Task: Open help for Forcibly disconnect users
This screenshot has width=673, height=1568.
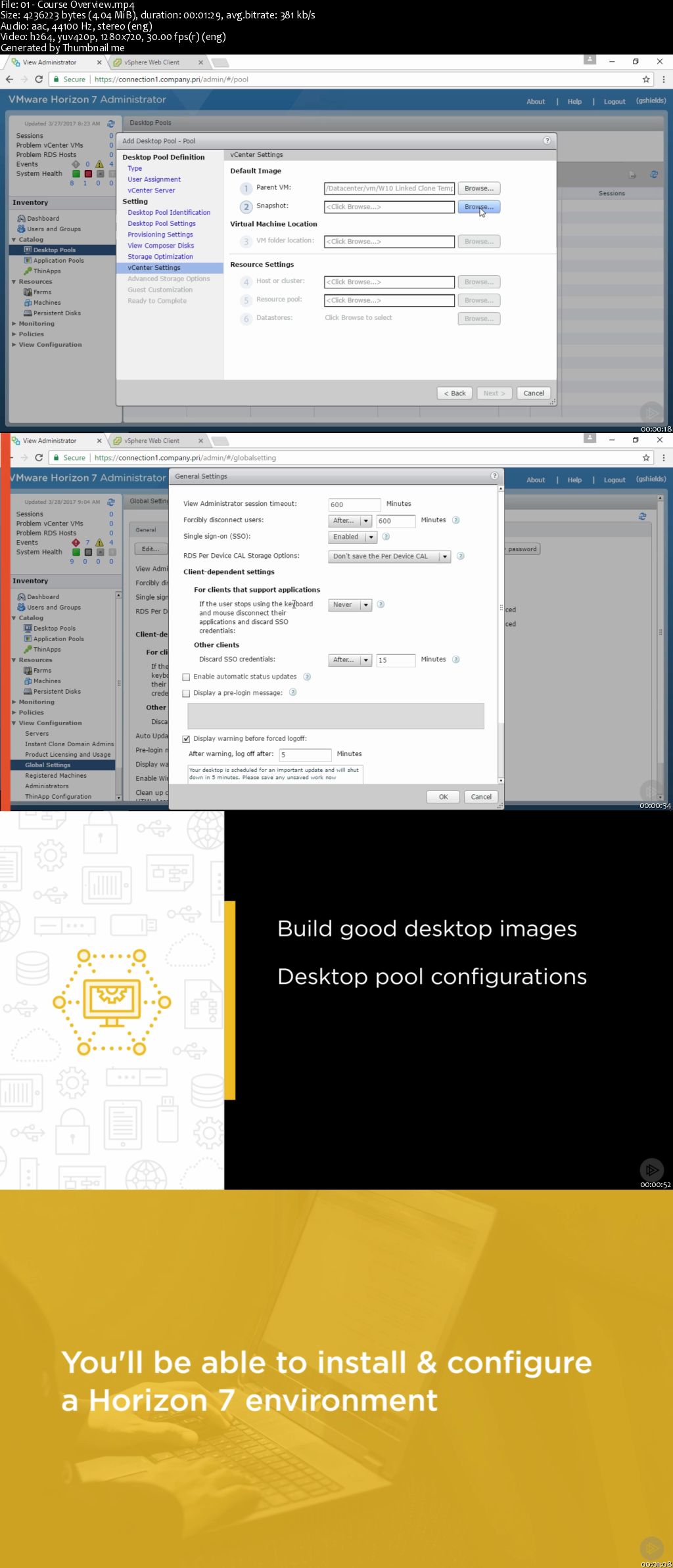Action: point(456,520)
